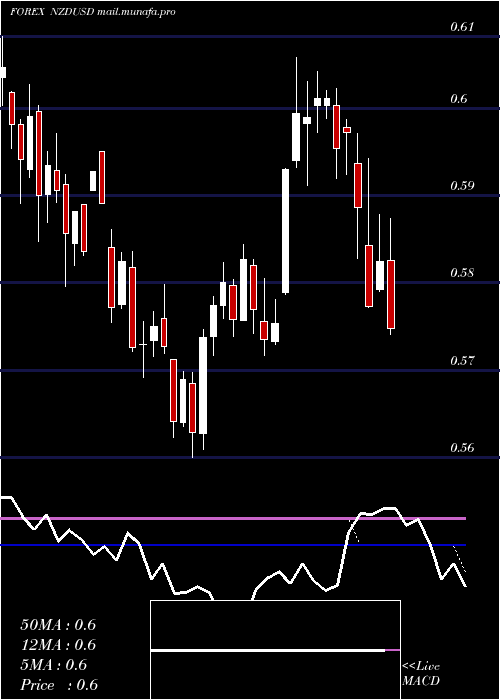Click the 0.56 price axis label

click(462, 448)
